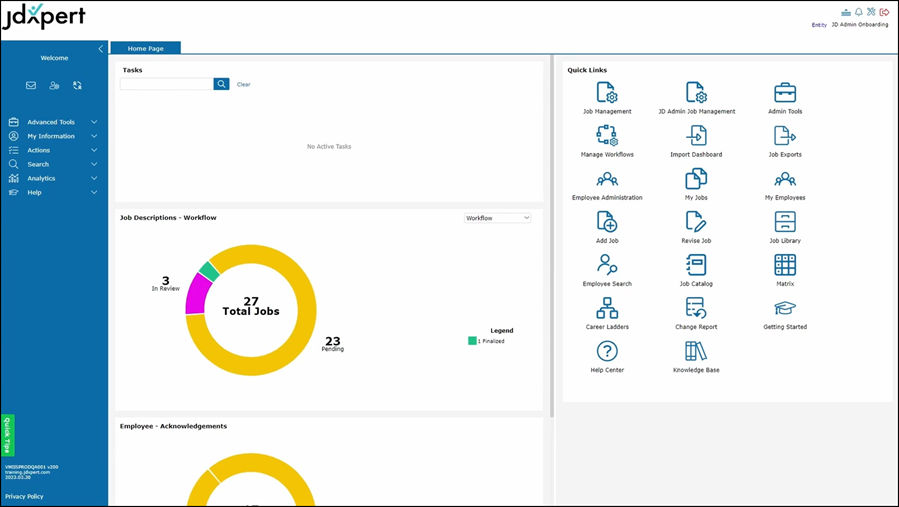
Task: Click the Clear link beside search
Action: [x=244, y=85]
